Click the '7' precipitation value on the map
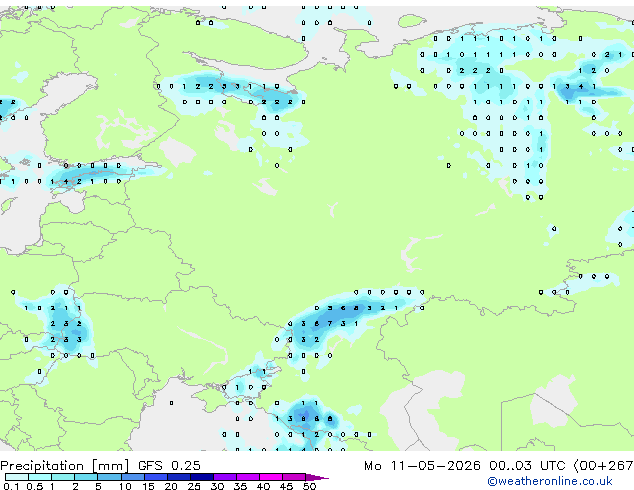Screen dimensions: 634x490 tap(330, 323)
